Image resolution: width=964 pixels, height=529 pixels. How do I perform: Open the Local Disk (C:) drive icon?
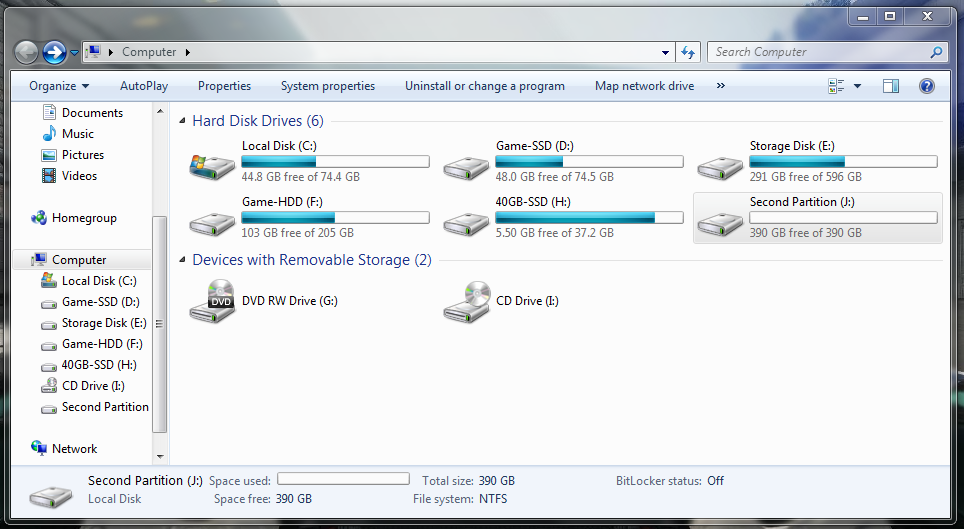212,164
